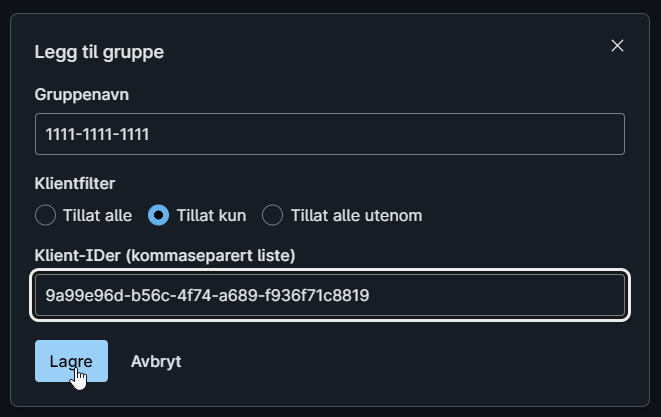Click the Tillat alle label text
Screen dimensions: 661x417
(97, 215)
